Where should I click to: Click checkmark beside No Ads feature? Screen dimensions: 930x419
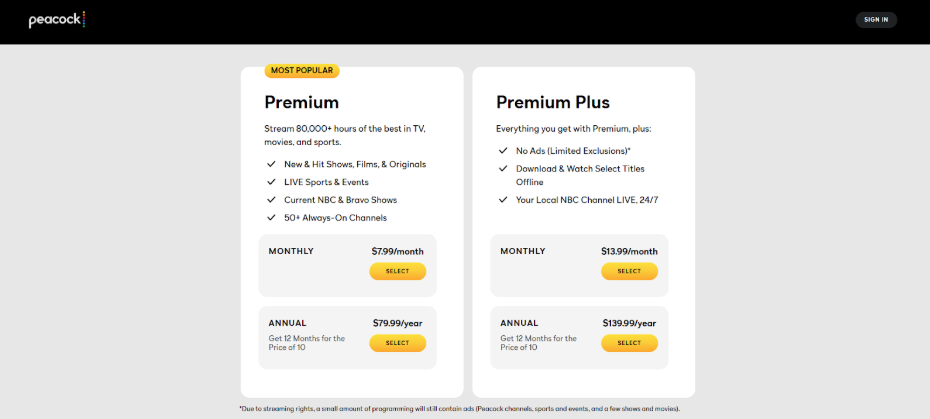click(x=503, y=151)
